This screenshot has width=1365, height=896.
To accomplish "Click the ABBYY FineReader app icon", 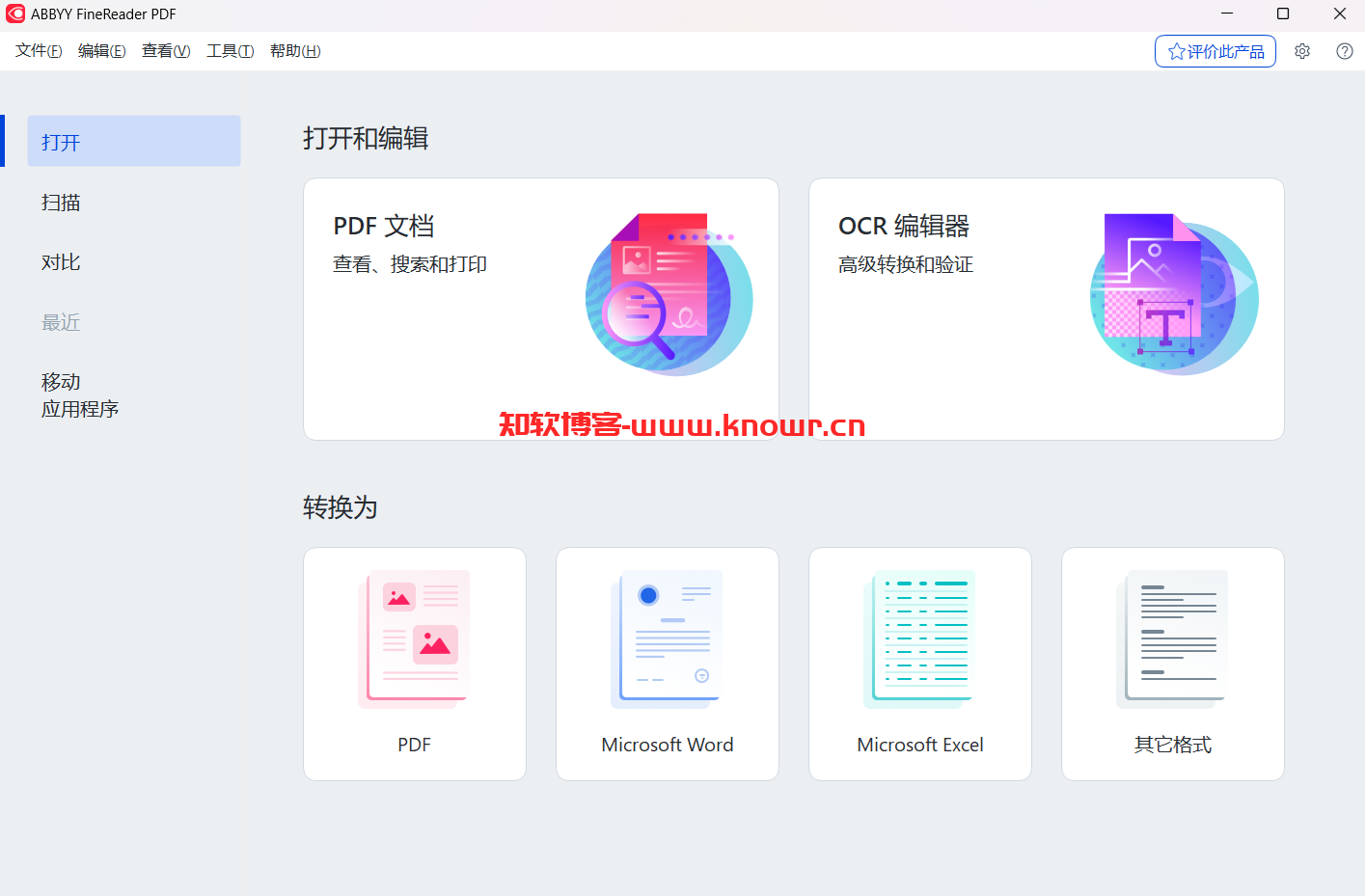I will [15, 14].
